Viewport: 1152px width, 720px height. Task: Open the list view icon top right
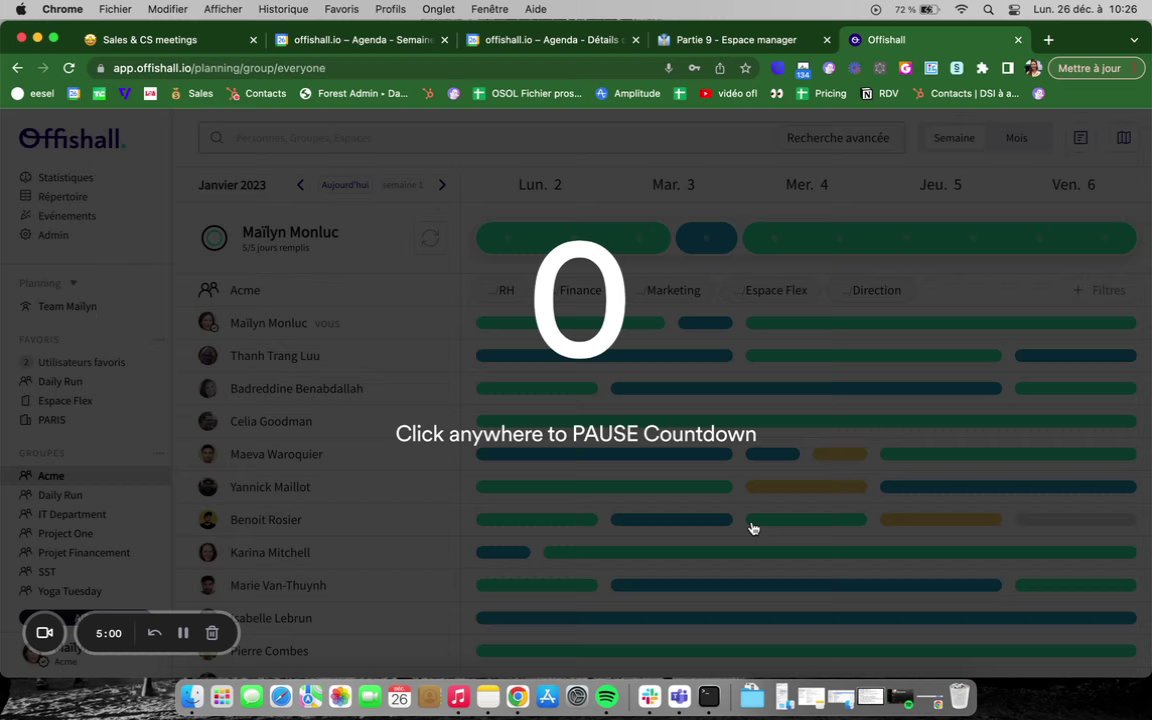(x=1080, y=137)
